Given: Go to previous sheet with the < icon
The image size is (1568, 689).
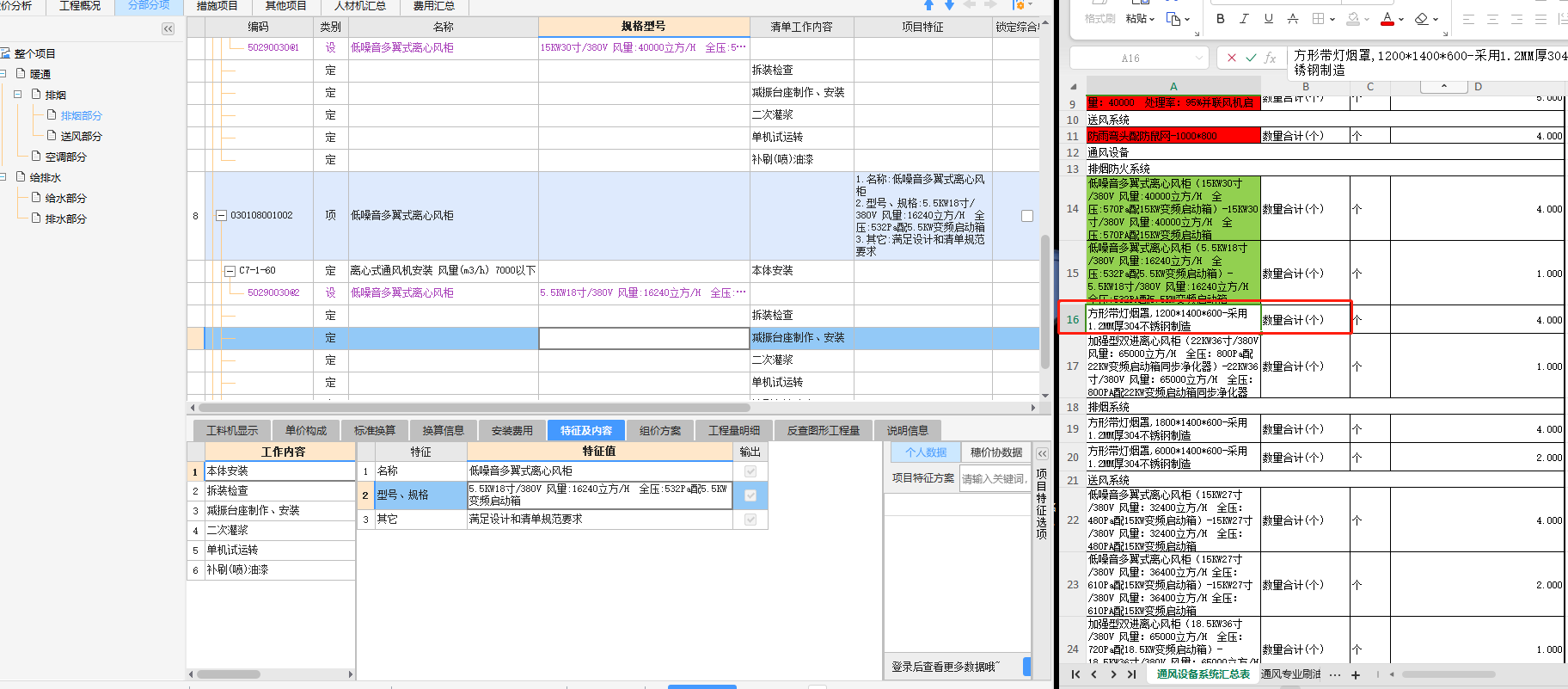Looking at the screenshot, I should coord(1093,674).
